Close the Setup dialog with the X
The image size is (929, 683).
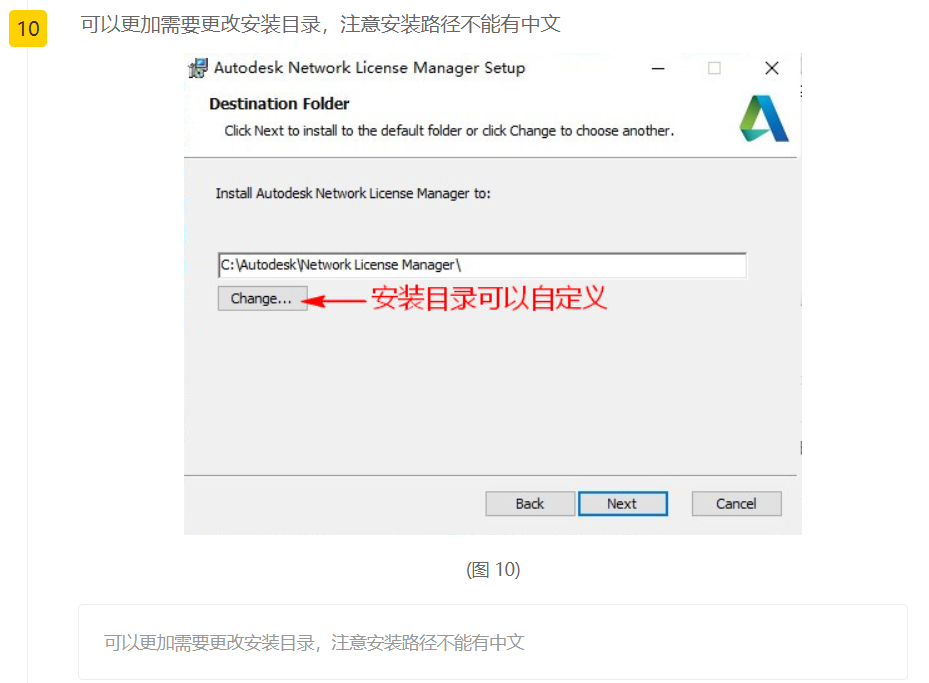pyautogui.click(x=771, y=69)
